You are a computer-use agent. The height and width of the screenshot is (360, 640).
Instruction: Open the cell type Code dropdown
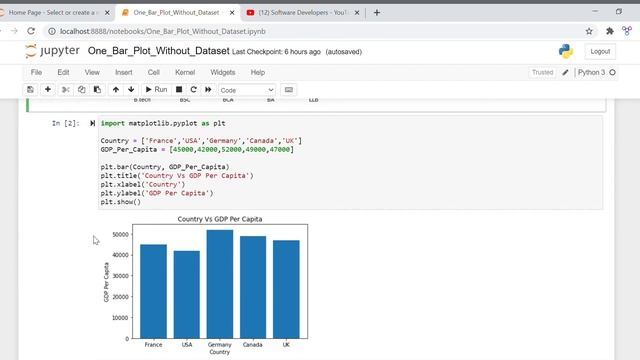247,90
